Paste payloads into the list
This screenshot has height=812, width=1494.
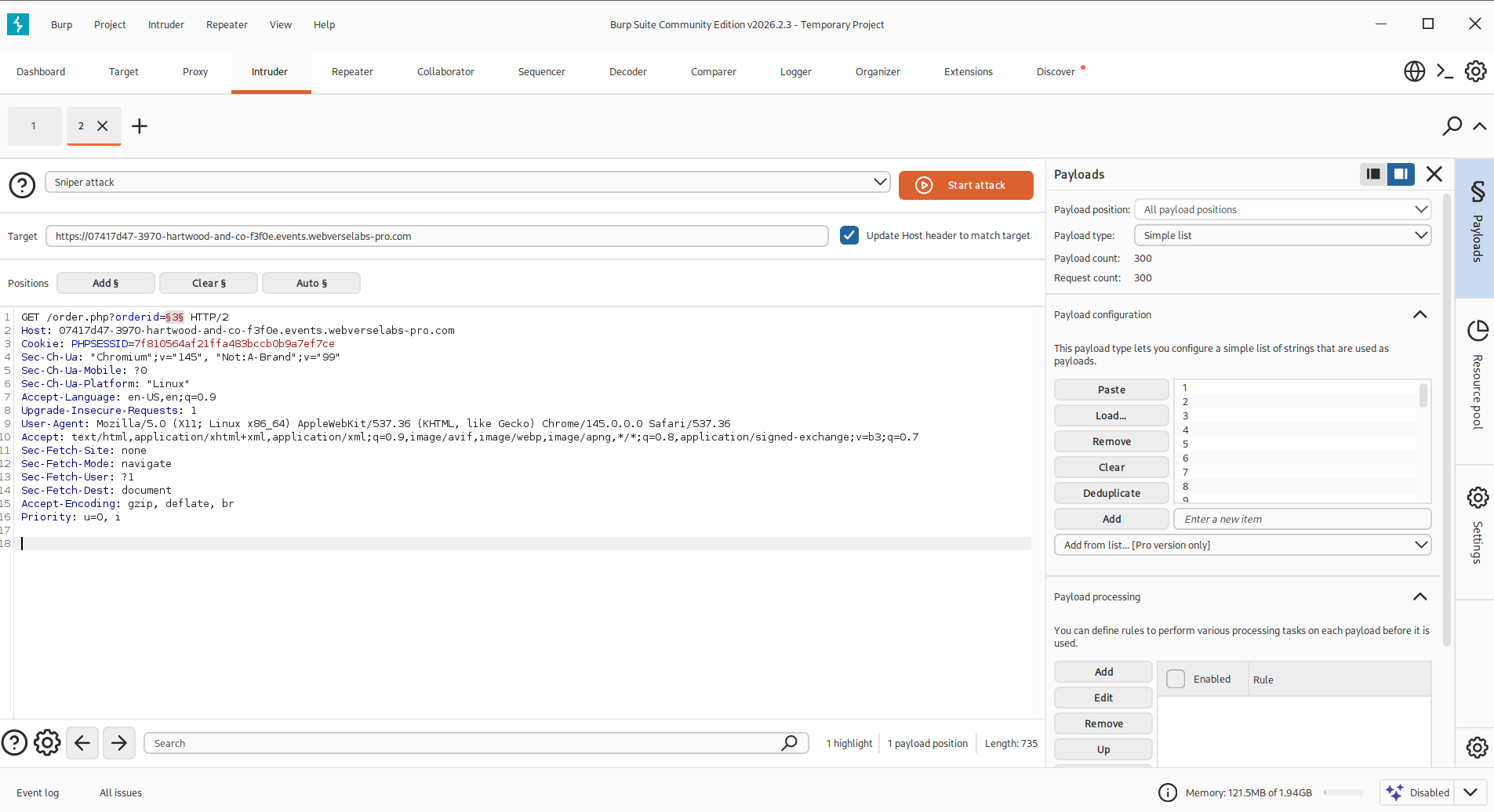point(1111,390)
